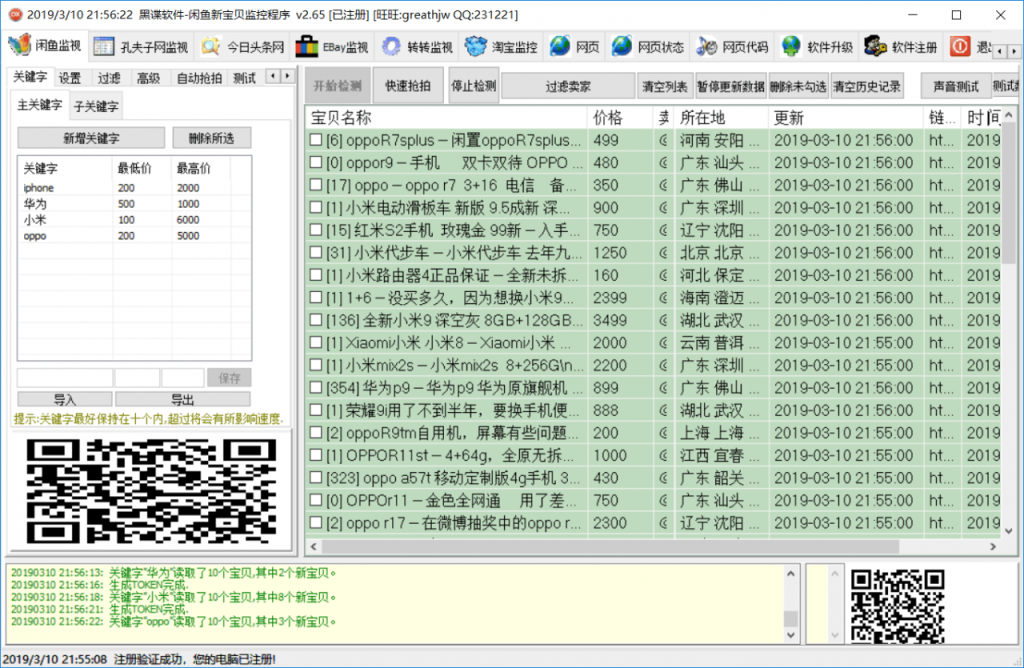
Task: Tick the 小米电动滑板车 item checkbox
Action: click(x=316, y=208)
